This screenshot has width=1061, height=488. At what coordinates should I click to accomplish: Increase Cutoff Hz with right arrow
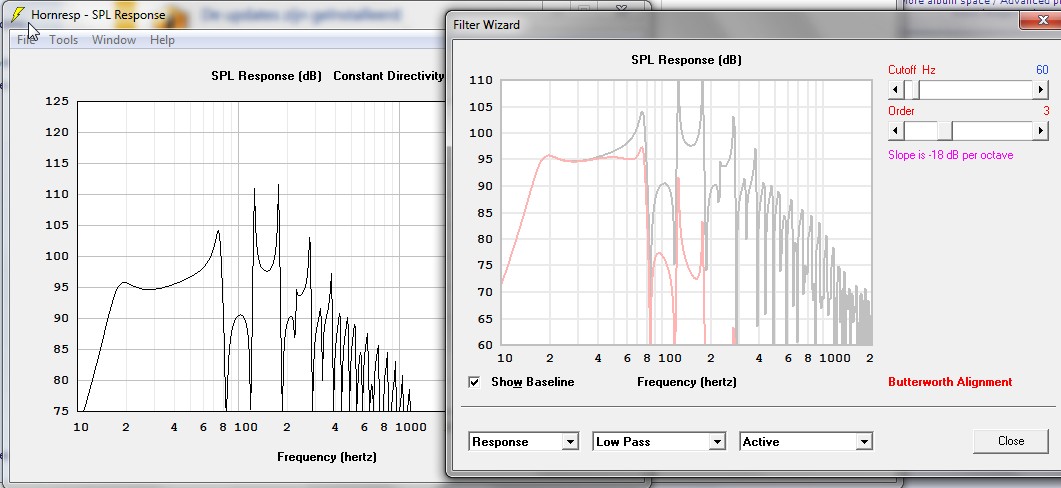coord(1041,89)
